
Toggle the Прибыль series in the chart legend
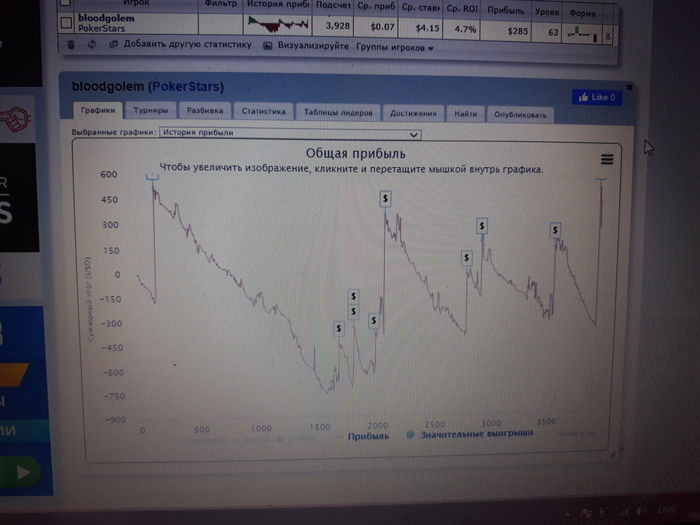(368, 436)
